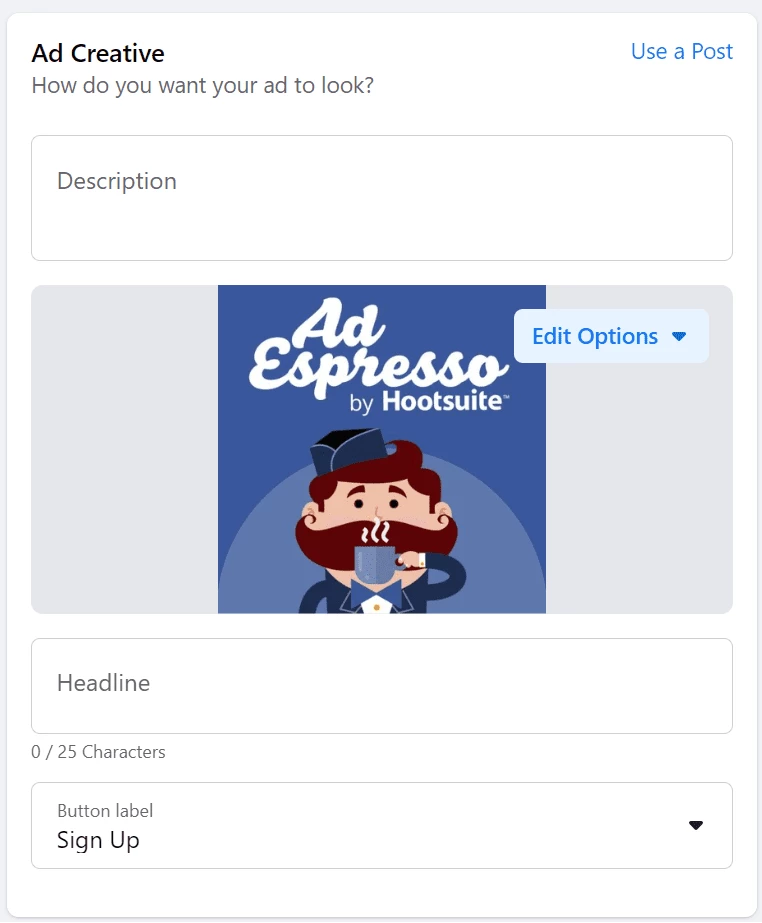Focus the Description text box
This screenshot has height=923, width=762.
[382, 198]
